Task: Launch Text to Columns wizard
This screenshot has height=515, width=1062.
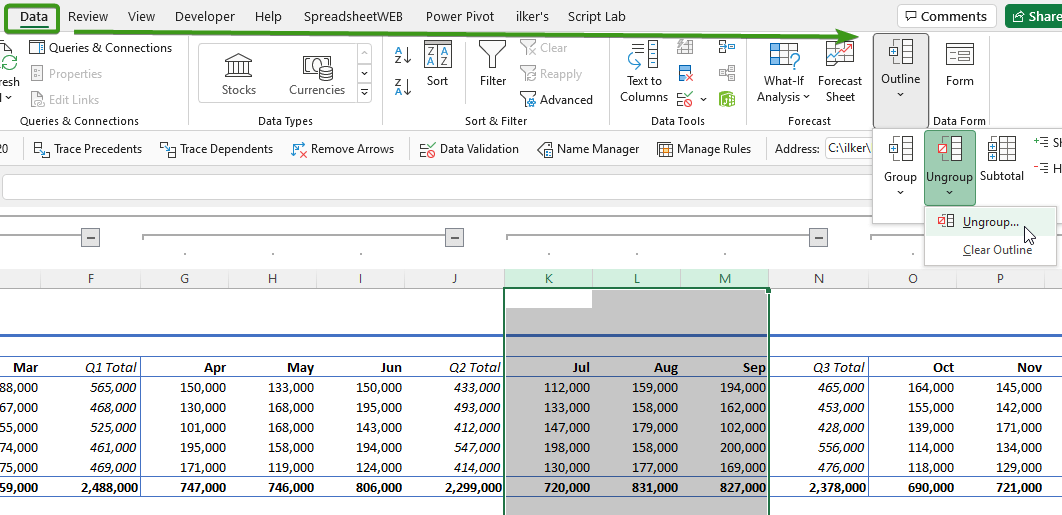Action: coord(643,73)
